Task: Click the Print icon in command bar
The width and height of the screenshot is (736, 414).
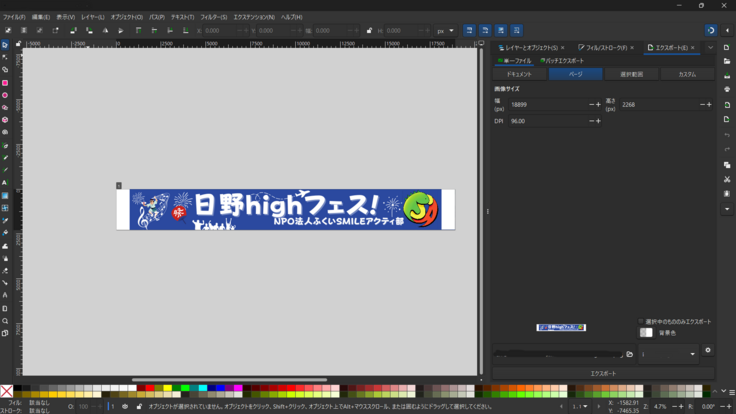Action: point(727,90)
